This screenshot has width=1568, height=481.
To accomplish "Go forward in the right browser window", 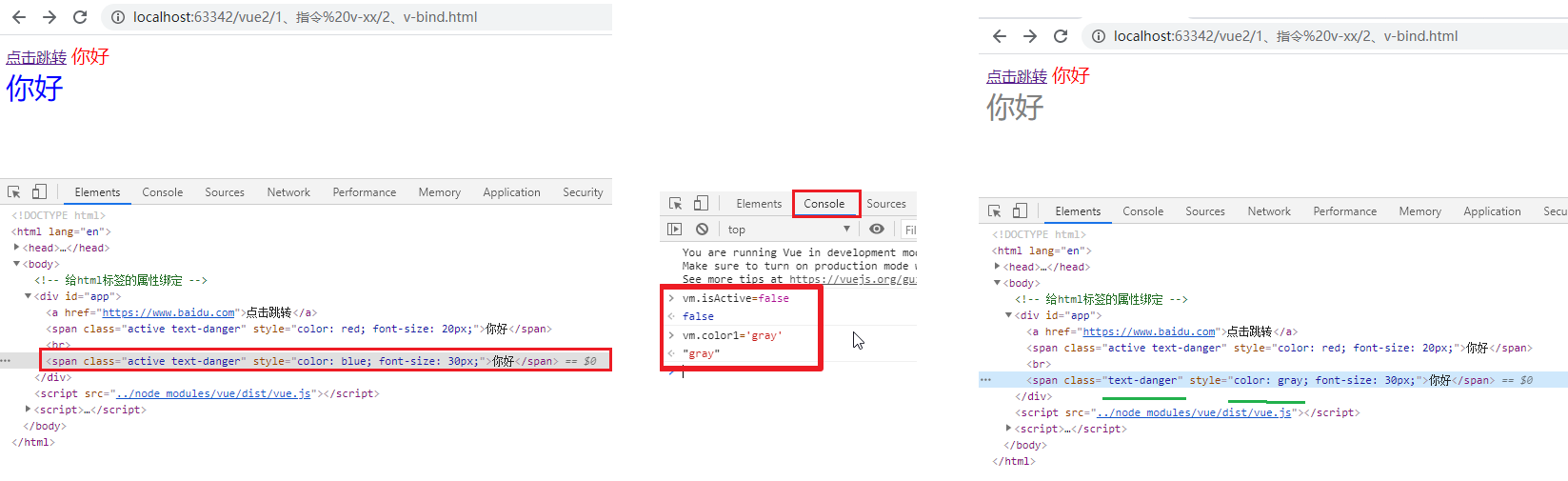I will [x=1030, y=36].
